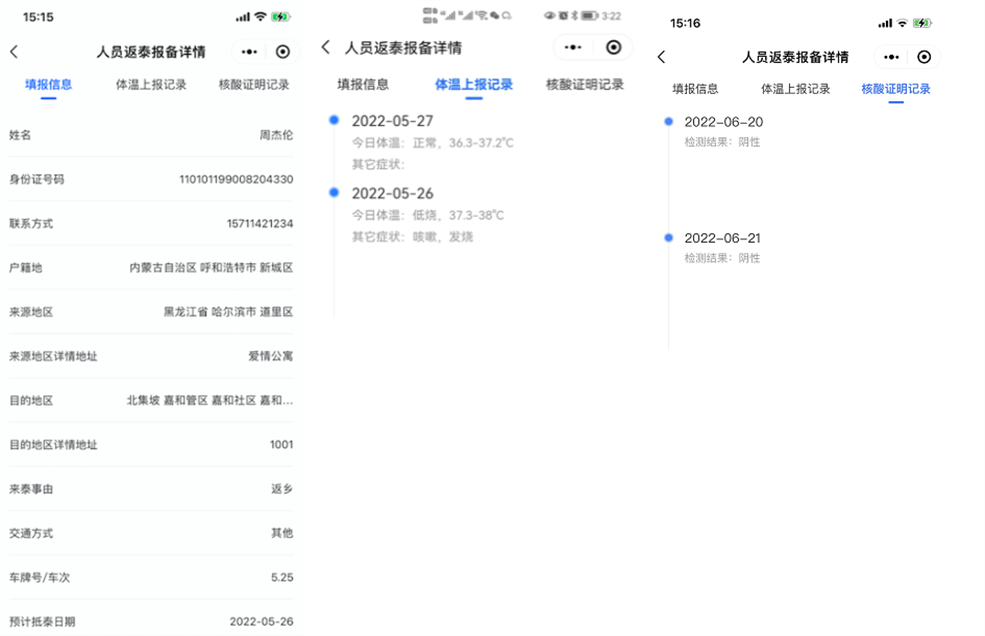Select timeline dot for 2022-05-26
The image size is (985, 636).
[x=334, y=192]
